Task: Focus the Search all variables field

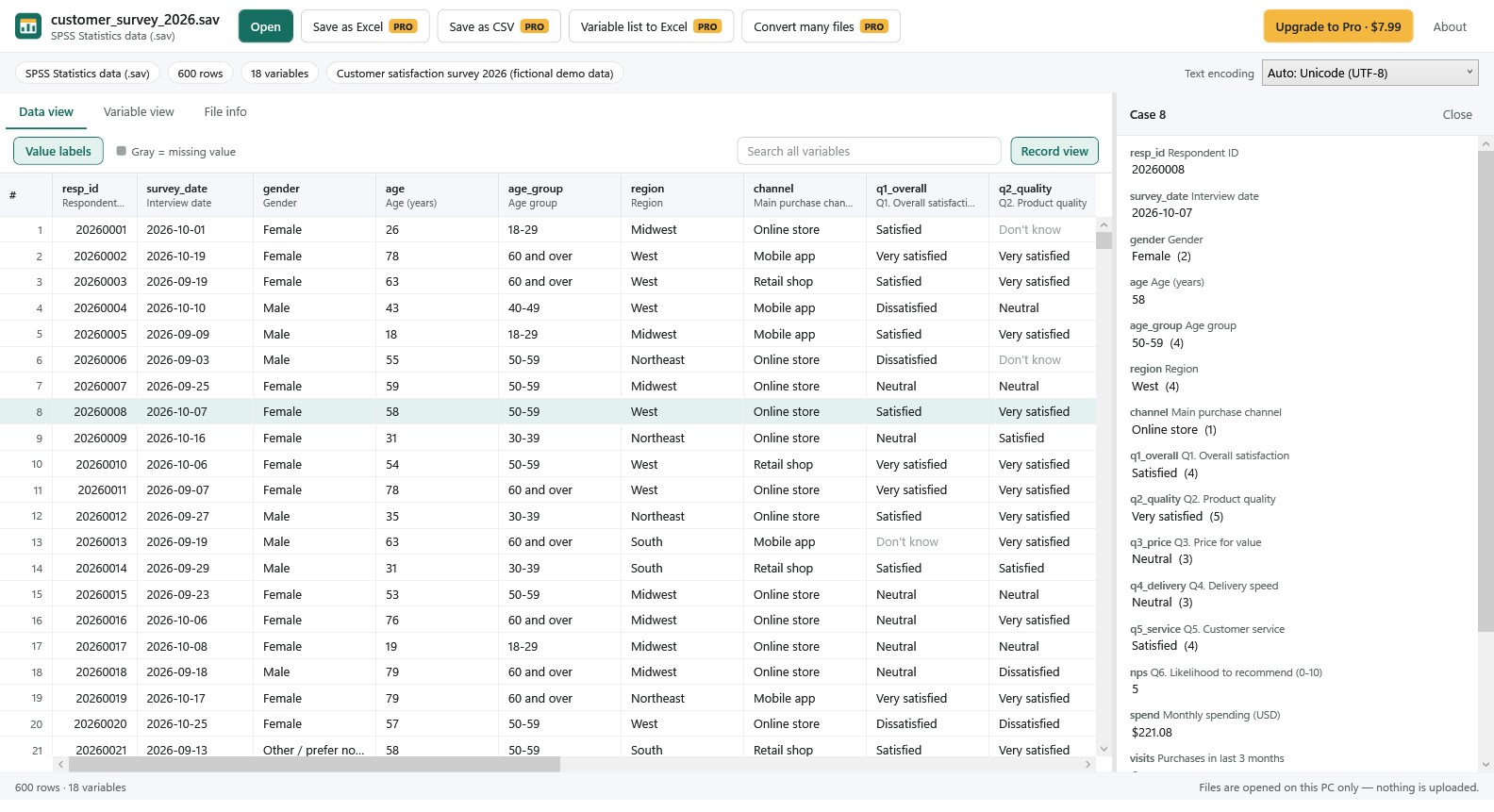Action: click(x=869, y=151)
